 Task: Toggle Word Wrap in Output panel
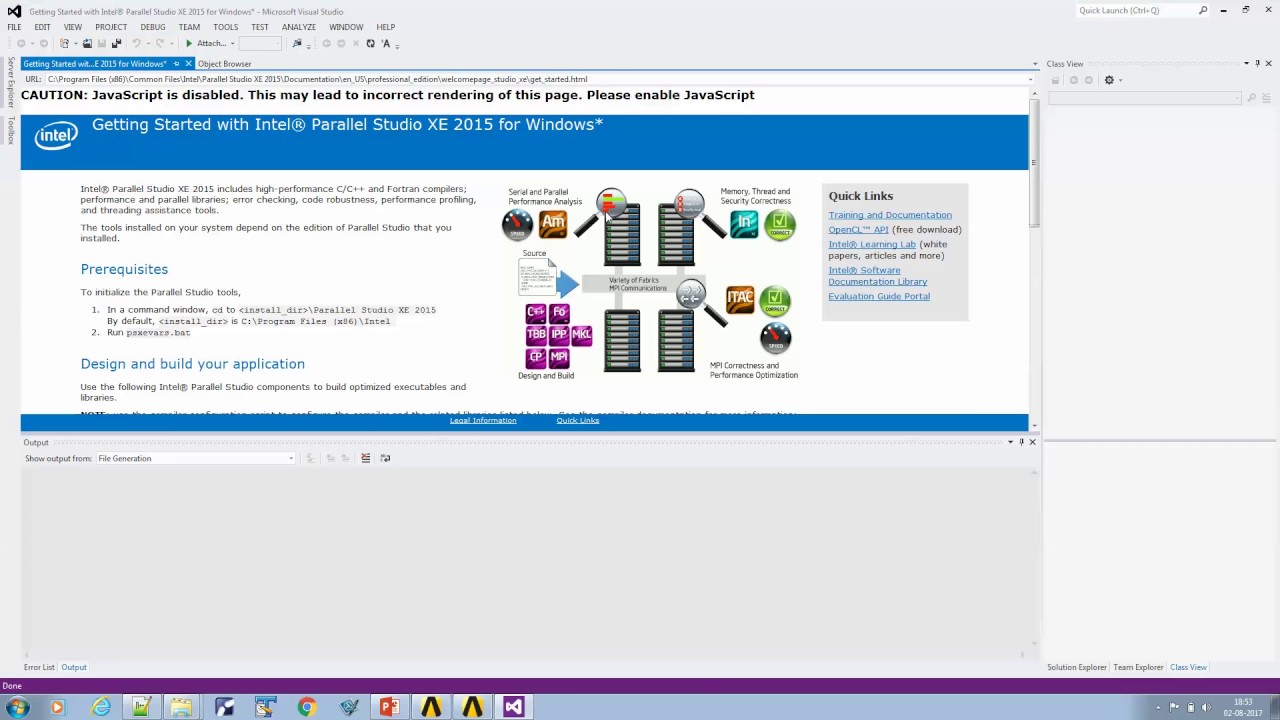click(385, 458)
